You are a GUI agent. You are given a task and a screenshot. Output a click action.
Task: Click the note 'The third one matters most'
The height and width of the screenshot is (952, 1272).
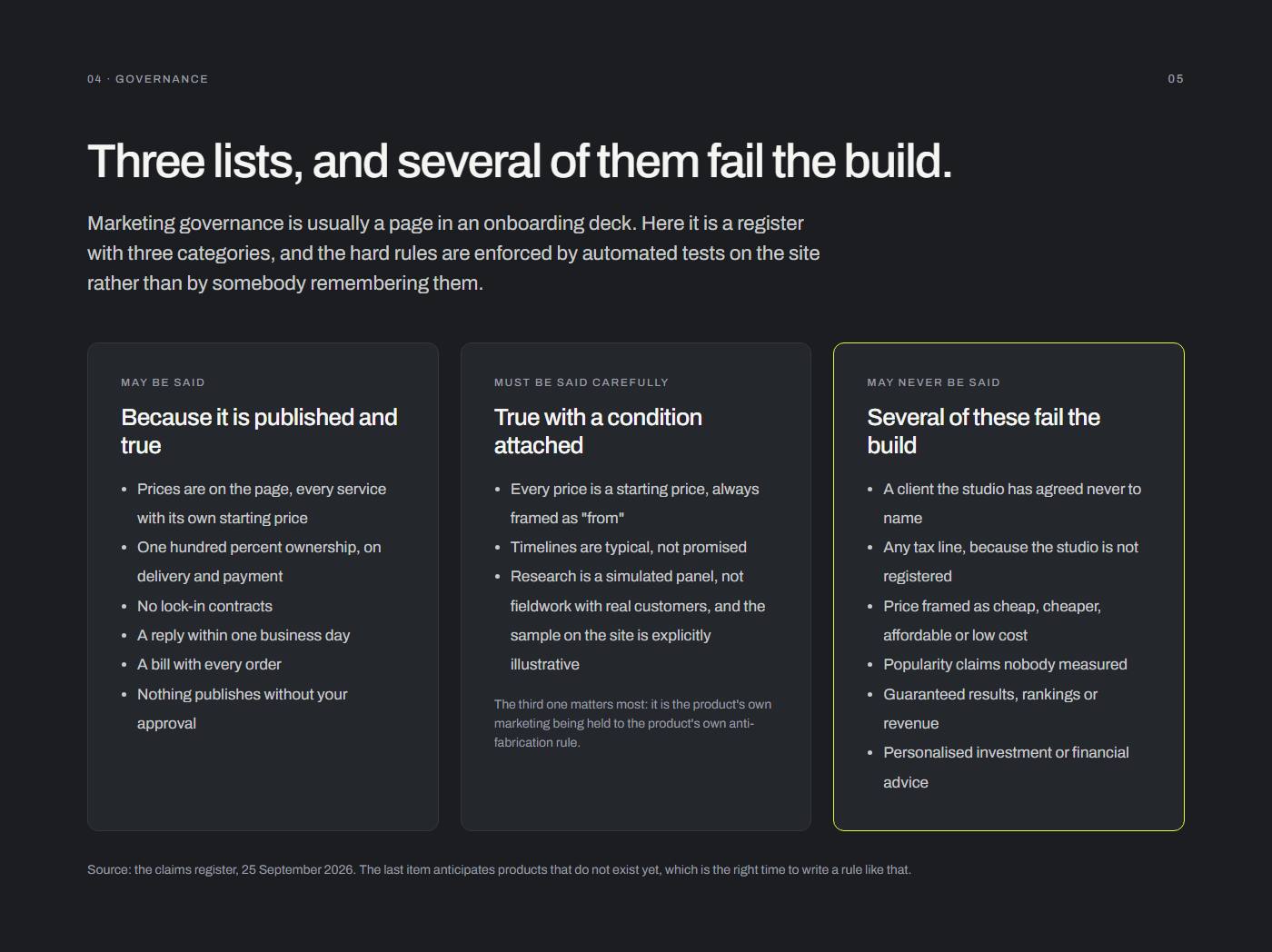633,723
